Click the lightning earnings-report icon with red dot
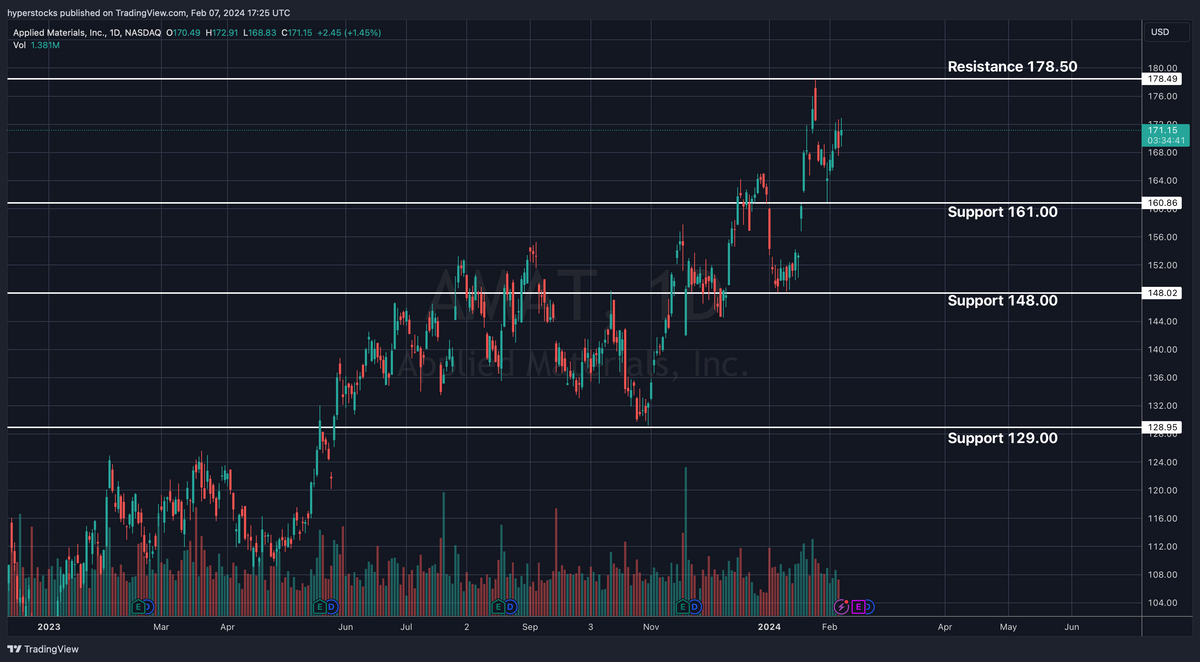1200x662 pixels. pyautogui.click(x=841, y=606)
